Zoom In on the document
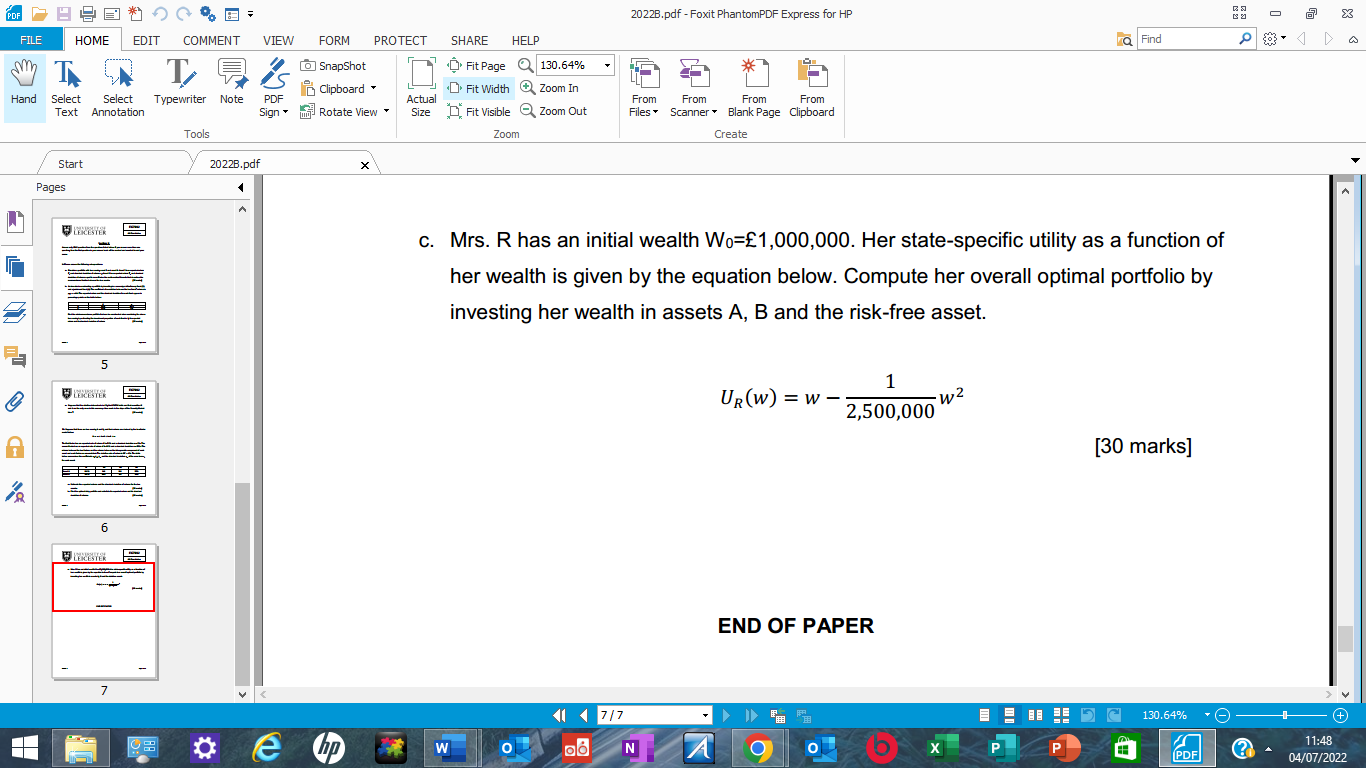The width and height of the screenshot is (1366, 768). (x=550, y=88)
